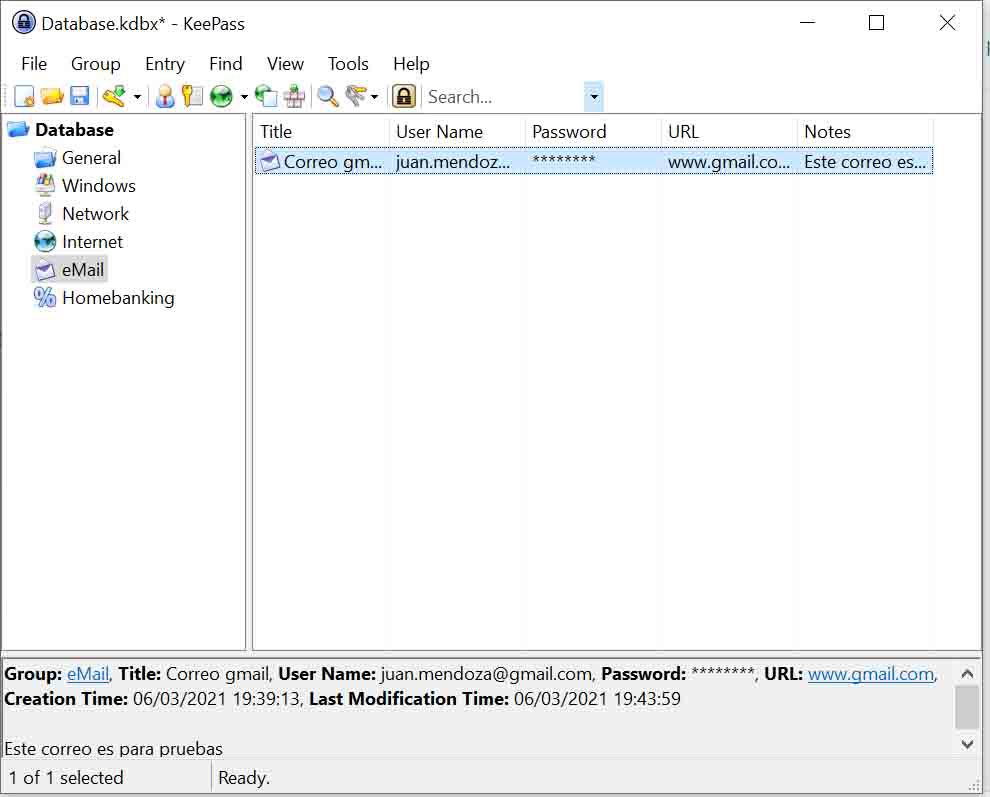
Task: Copy user name with the person icon
Action: [165, 96]
